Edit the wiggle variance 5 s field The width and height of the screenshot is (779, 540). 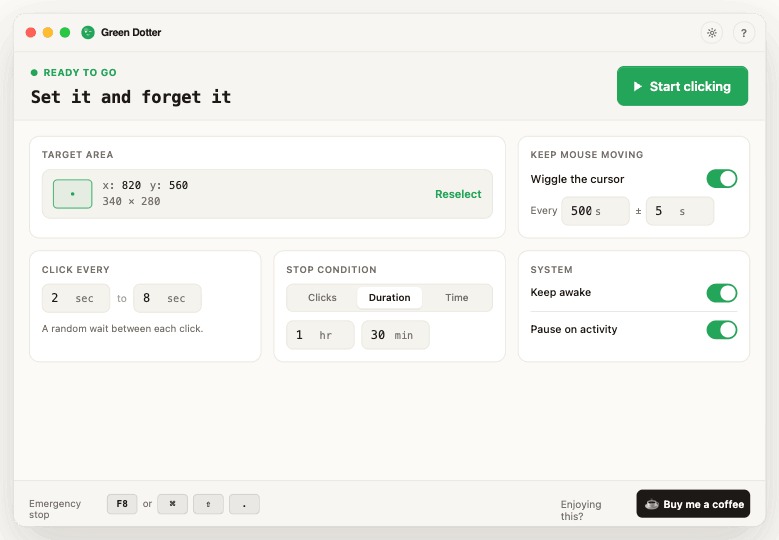tap(680, 211)
